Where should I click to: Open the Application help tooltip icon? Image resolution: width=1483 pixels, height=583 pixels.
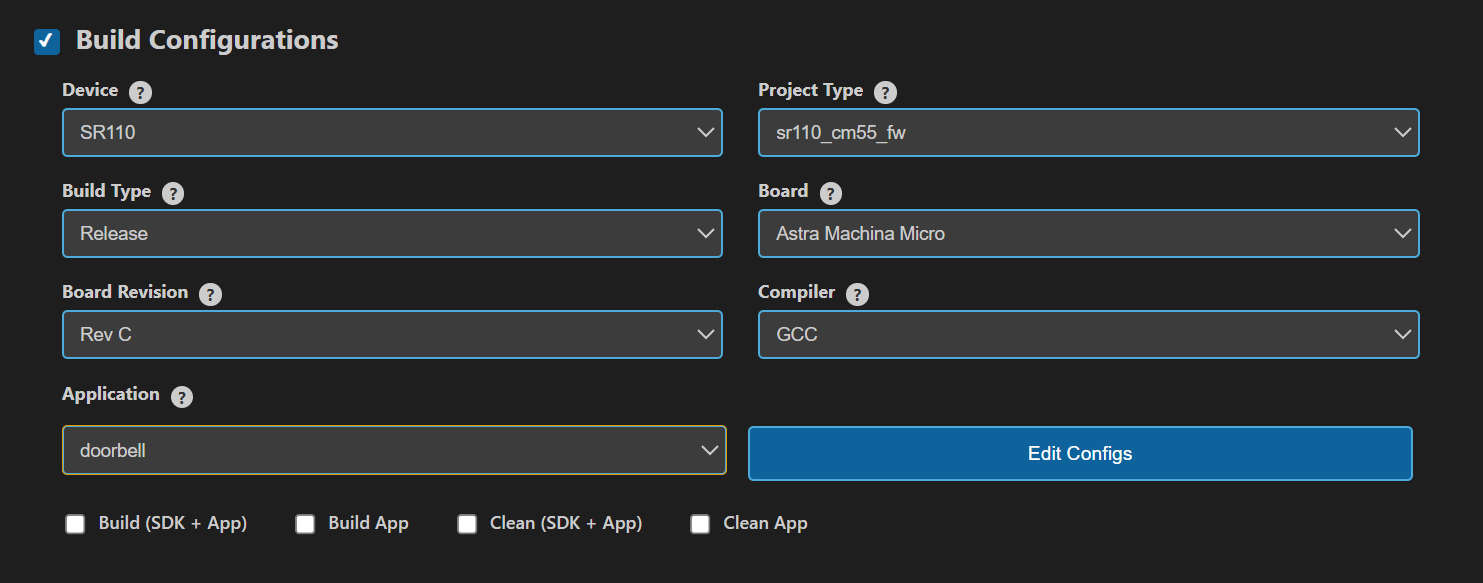coord(181,396)
